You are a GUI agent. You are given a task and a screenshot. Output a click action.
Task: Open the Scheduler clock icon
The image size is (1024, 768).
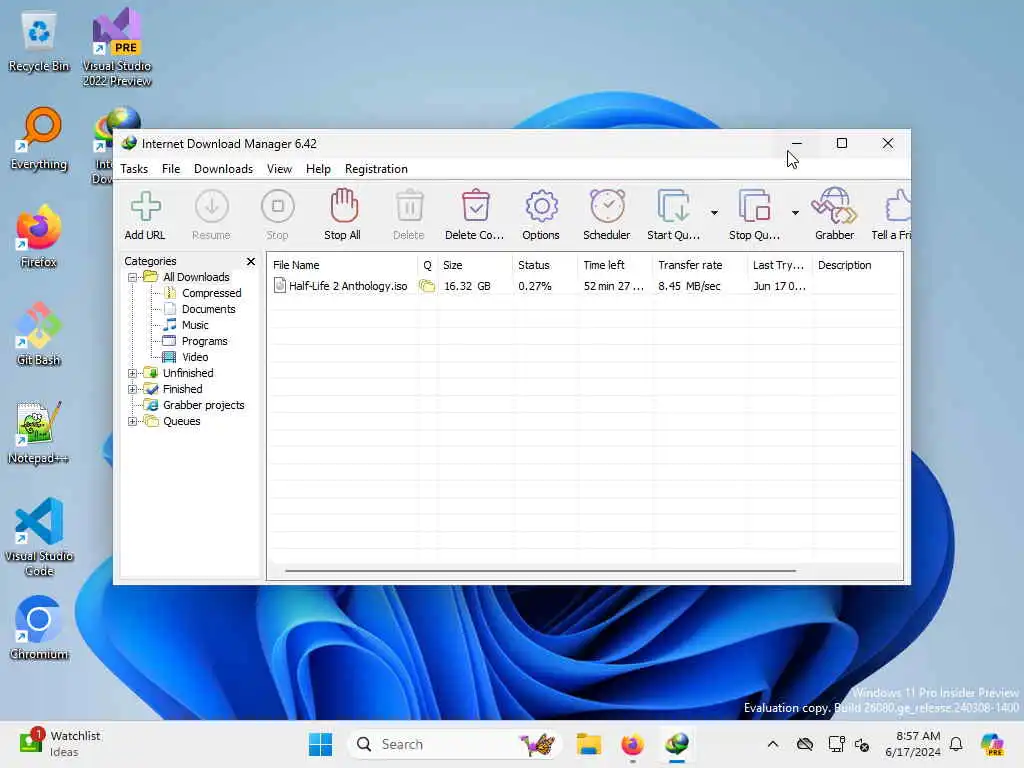click(x=607, y=206)
